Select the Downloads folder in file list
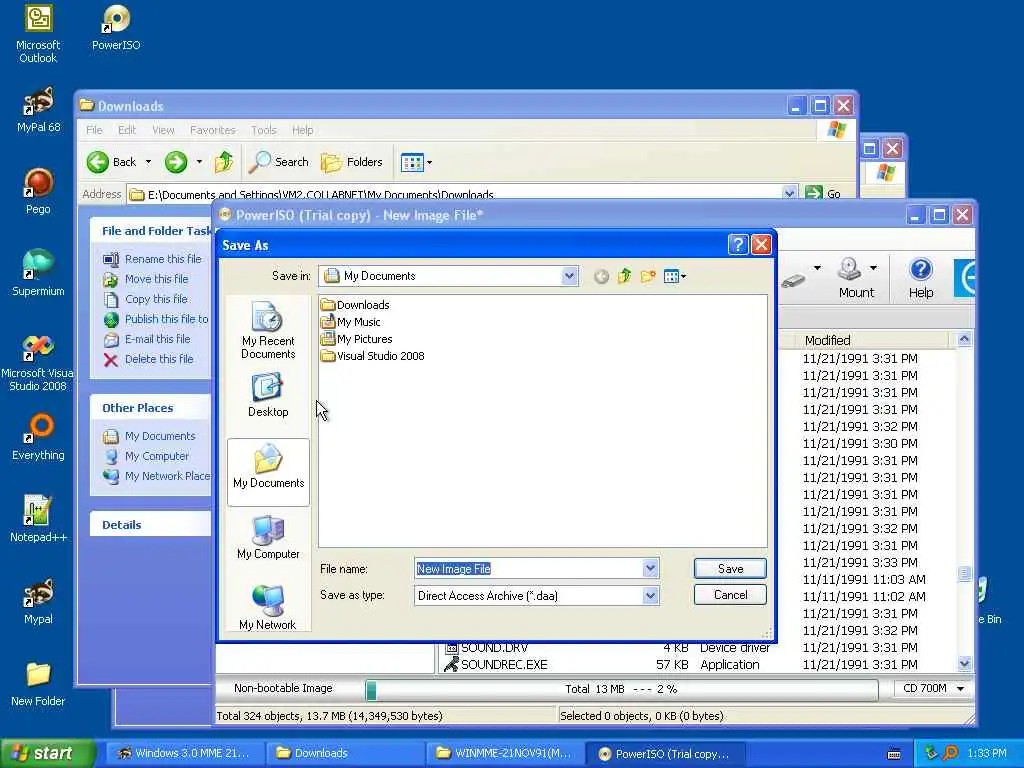1024x768 pixels. [355, 305]
